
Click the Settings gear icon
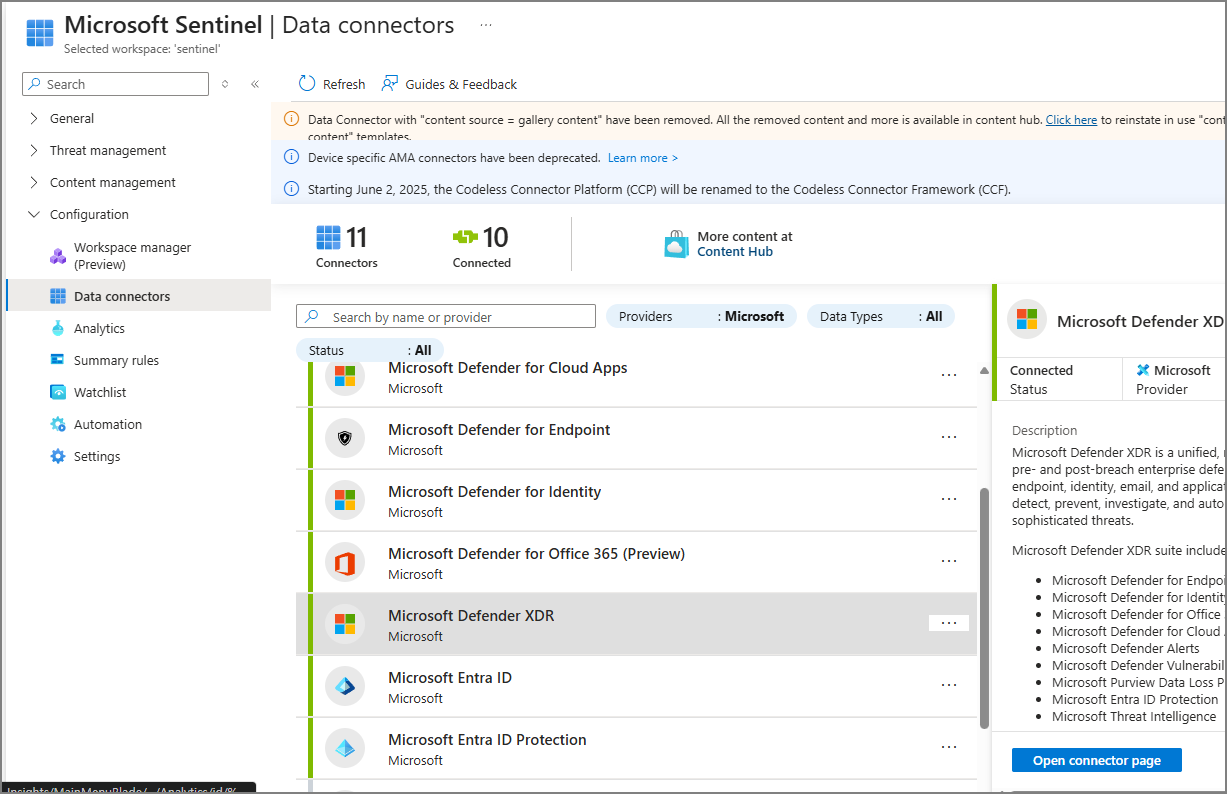(58, 456)
